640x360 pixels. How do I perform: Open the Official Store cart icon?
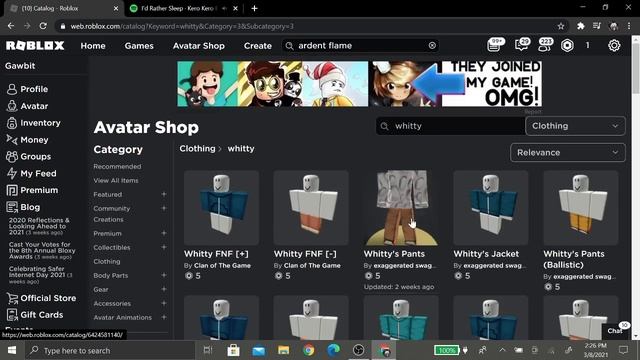point(12,298)
